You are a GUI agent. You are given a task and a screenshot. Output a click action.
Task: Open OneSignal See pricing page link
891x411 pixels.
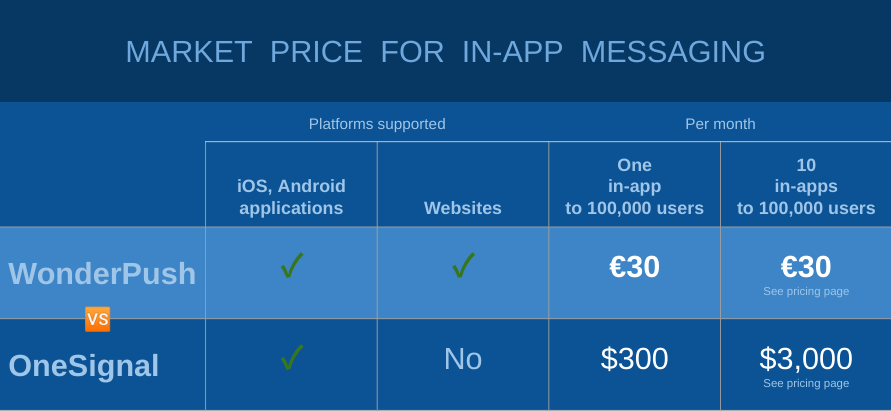point(806,383)
